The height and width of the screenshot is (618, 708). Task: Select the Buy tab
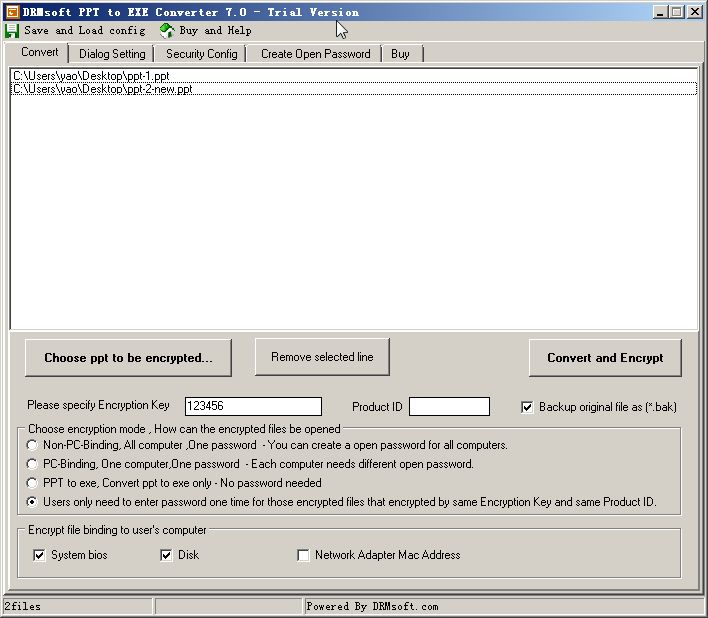pos(400,54)
